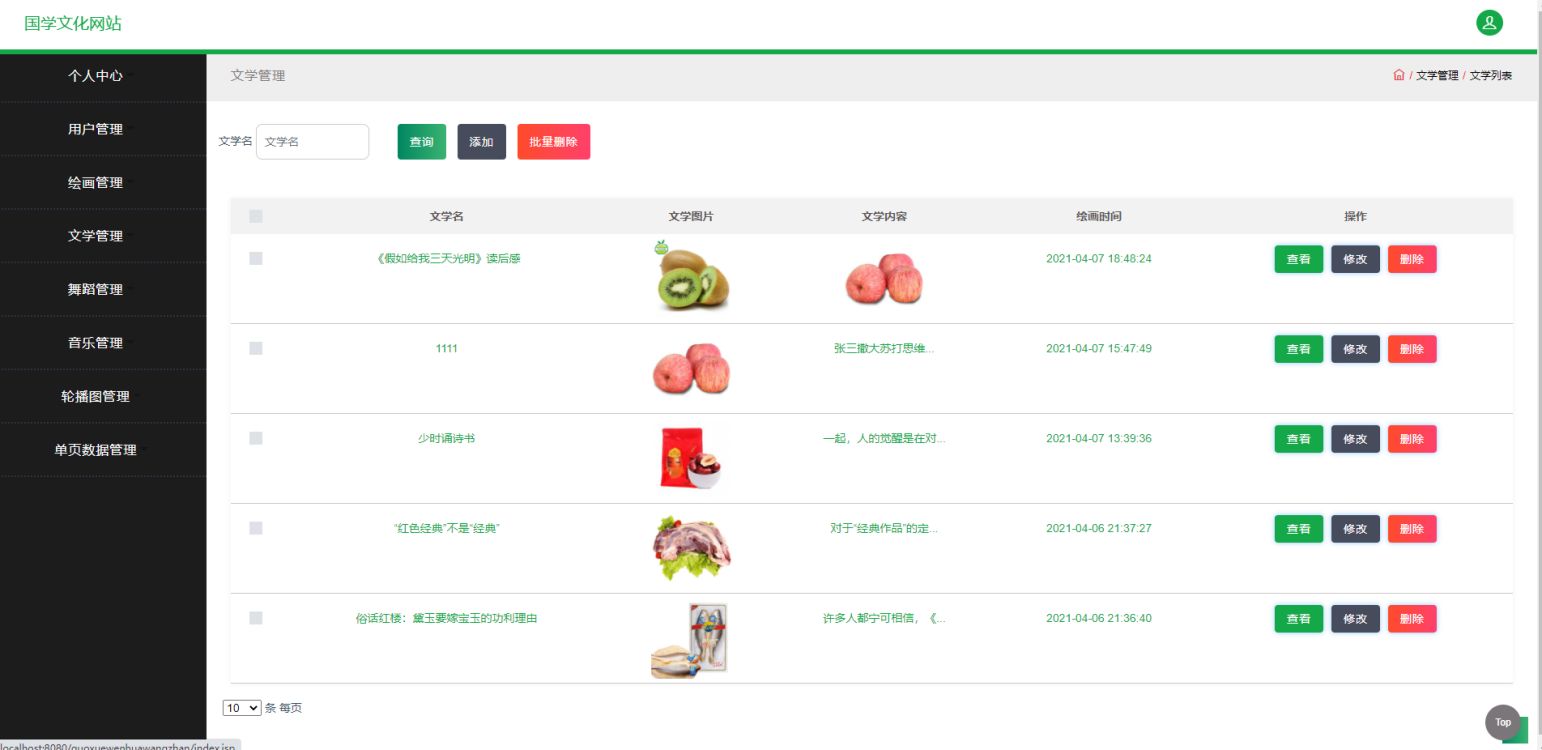
Task: Click the round Top button
Action: pyautogui.click(x=1502, y=722)
